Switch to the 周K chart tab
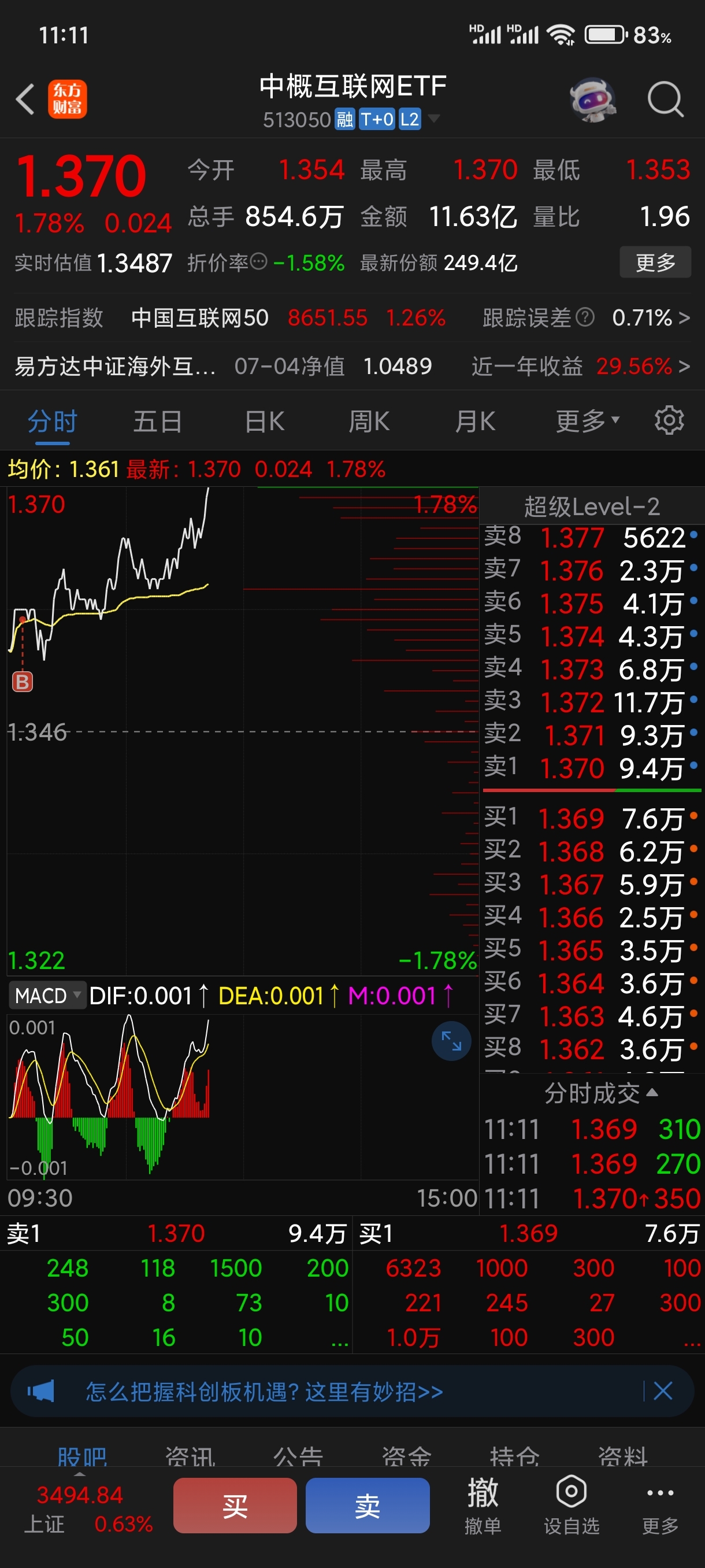The image size is (705, 1568). 369,420
